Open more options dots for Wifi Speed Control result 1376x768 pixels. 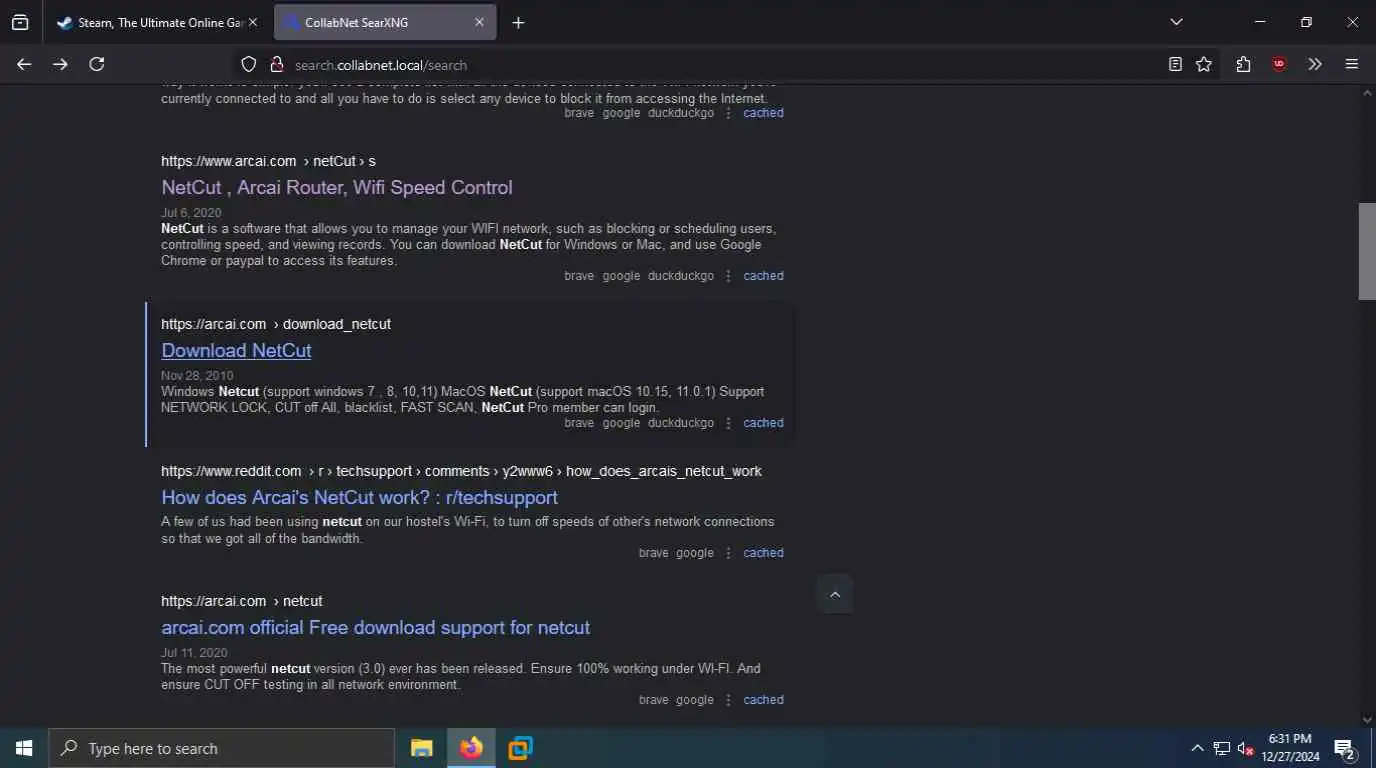(728, 276)
